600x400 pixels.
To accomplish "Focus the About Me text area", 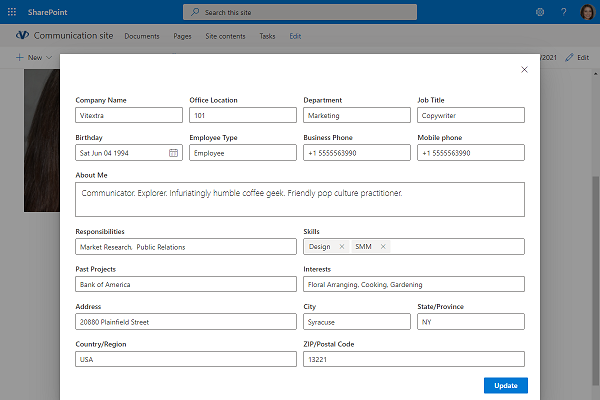I will point(300,199).
